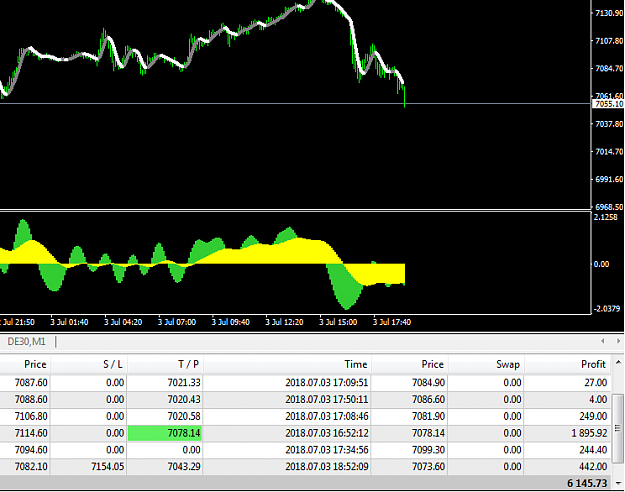This screenshot has height=492, width=625.
Task: Click the total profit 6 145.73
Action: pyautogui.click(x=587, y=483)
